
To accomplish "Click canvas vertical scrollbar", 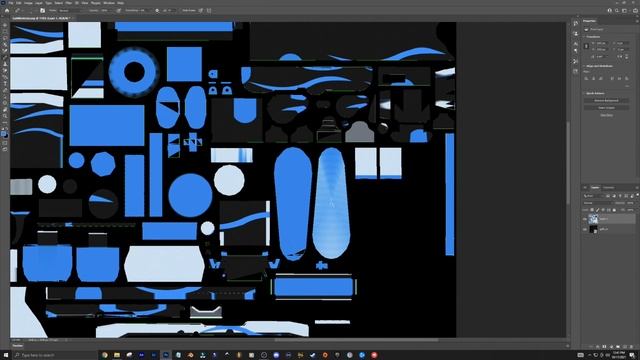I will point(567,163).
